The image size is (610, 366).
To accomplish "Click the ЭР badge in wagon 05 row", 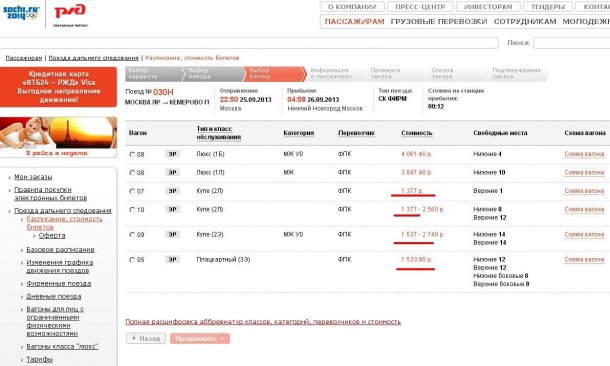I will [x=172, y=259].
